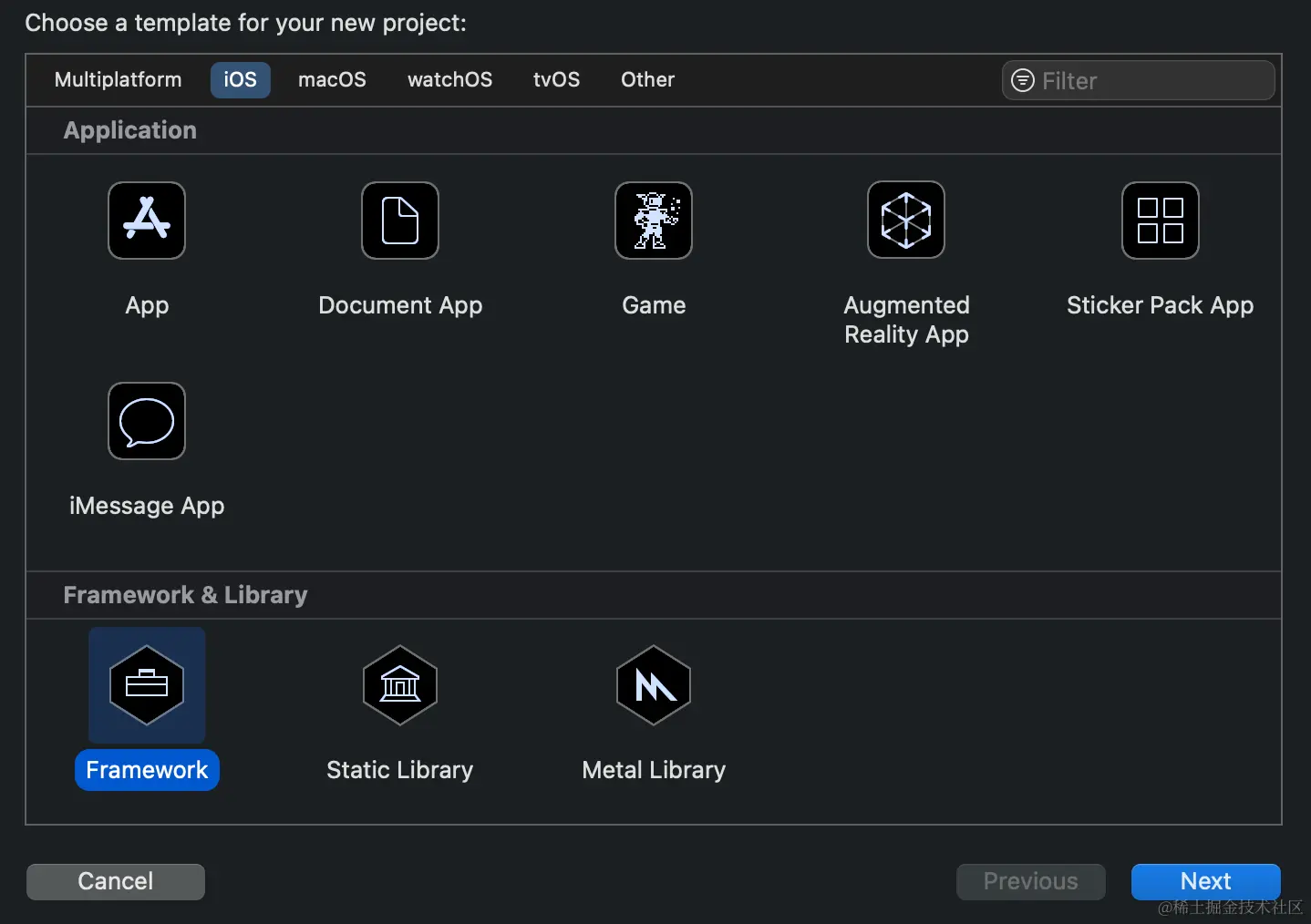
Task: Click the filter funnel icon
Action: pyautogui.click(x=1022, y=80)
